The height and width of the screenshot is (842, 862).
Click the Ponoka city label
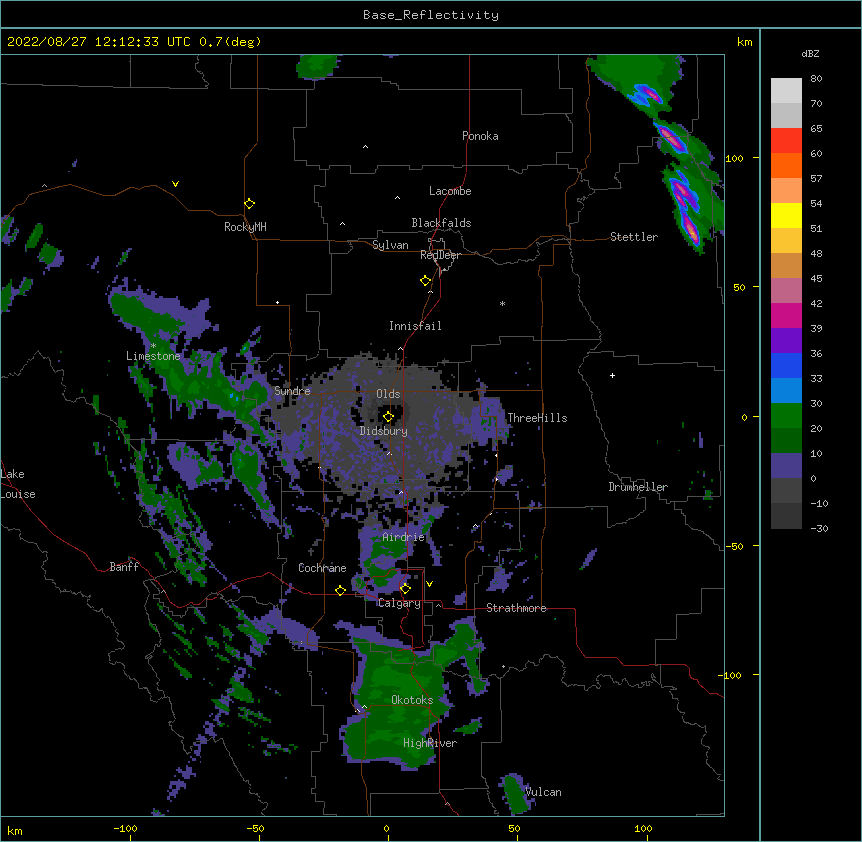480,136
